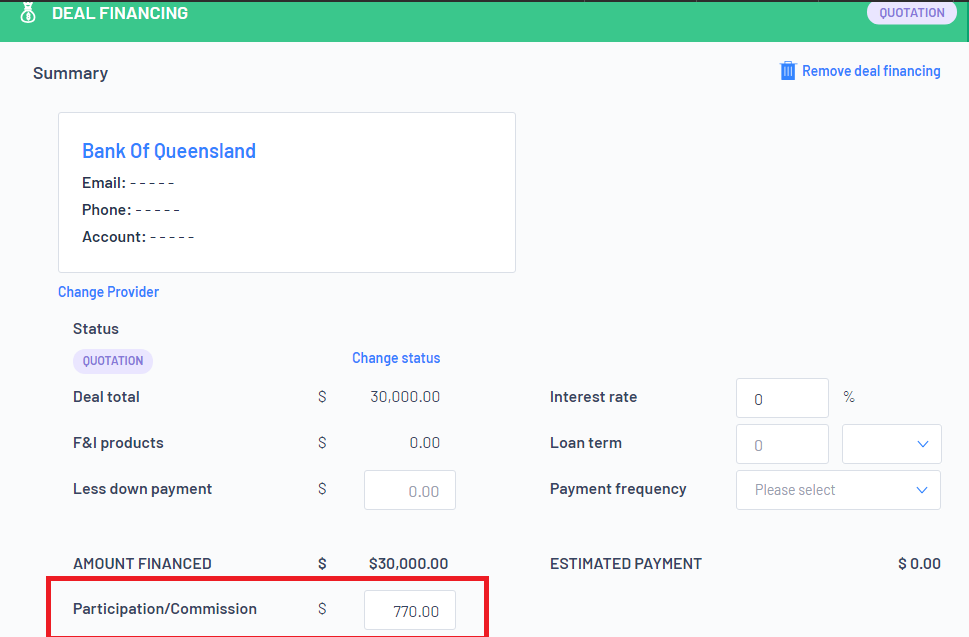Click the Remove deal financing link text
969x637 pixels.
871,71
